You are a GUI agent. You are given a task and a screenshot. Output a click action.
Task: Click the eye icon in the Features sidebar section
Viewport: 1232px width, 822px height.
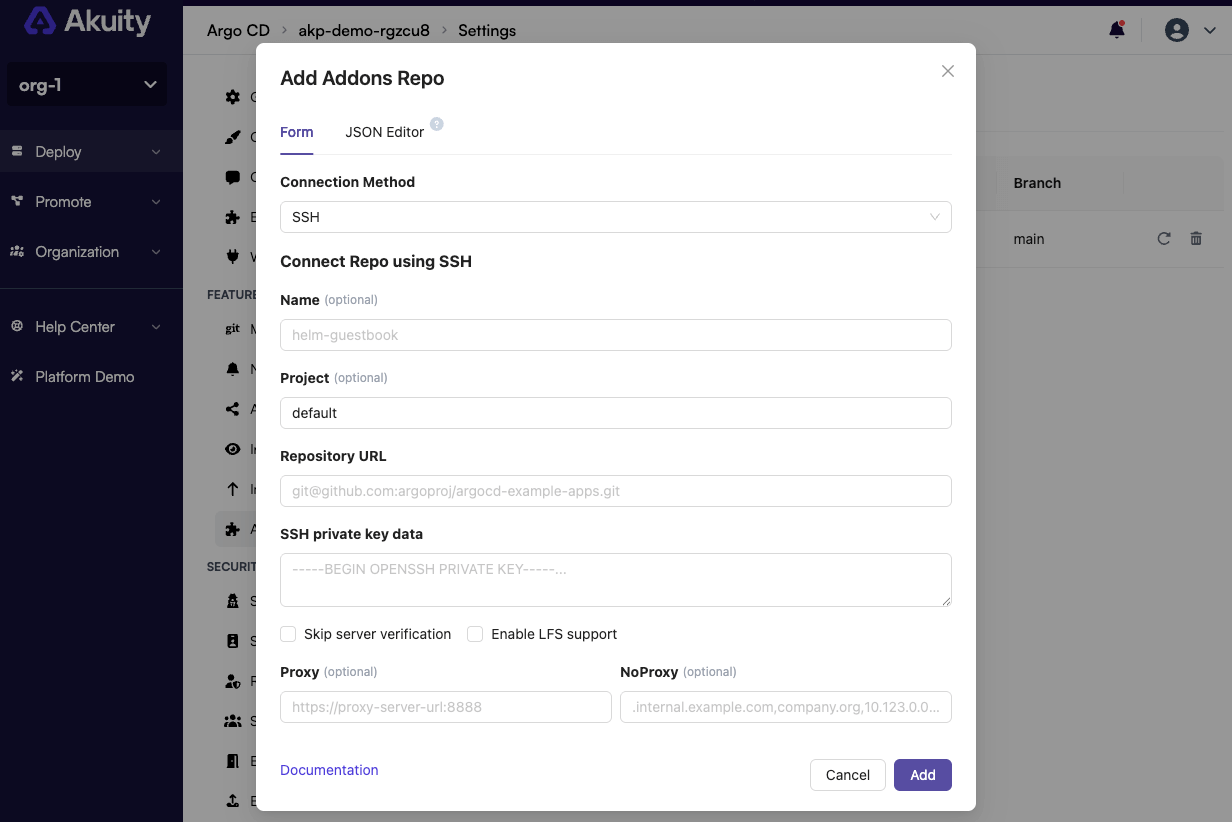(x=231, y=449)
